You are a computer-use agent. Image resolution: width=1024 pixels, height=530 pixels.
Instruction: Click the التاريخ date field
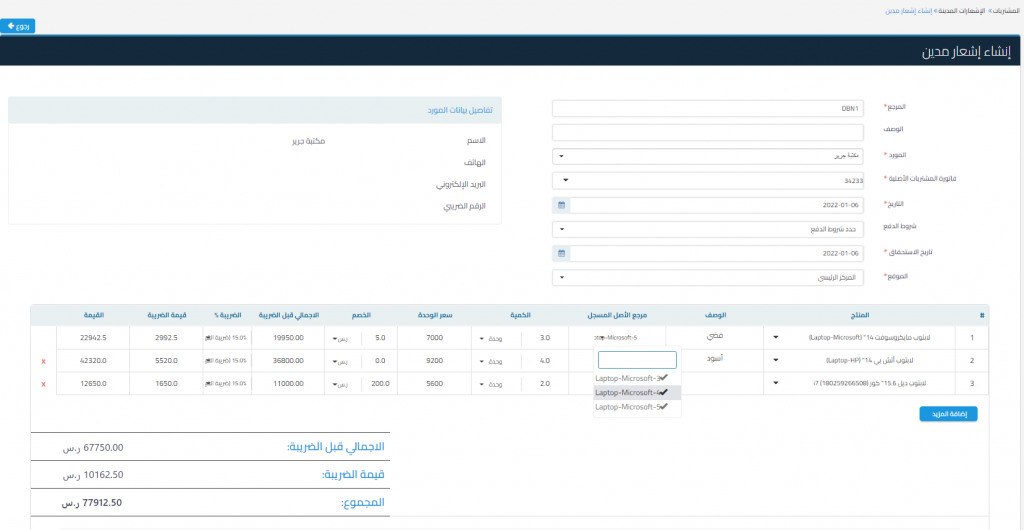716,205
